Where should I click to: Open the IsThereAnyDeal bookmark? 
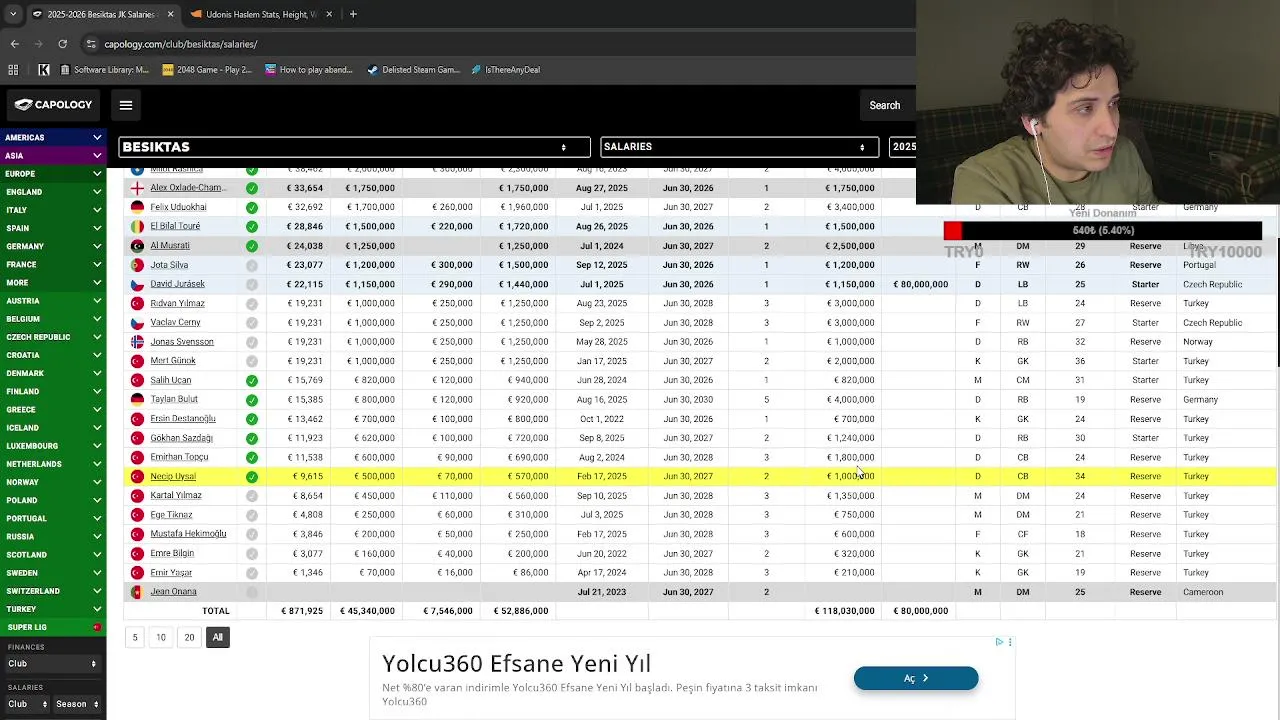[x=504, y=70]
